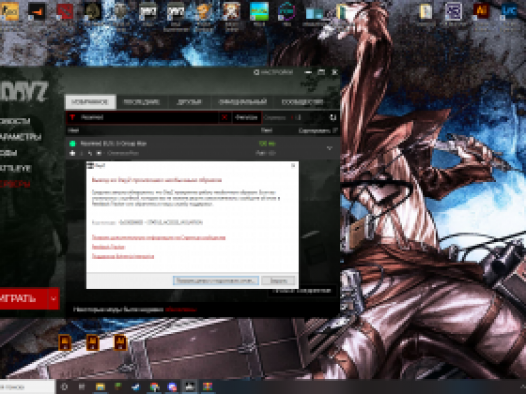This screenshot has height=394, width=526.
Task: Open BATTLEYE in the launcher sidebar
Action: pos(16,168)
